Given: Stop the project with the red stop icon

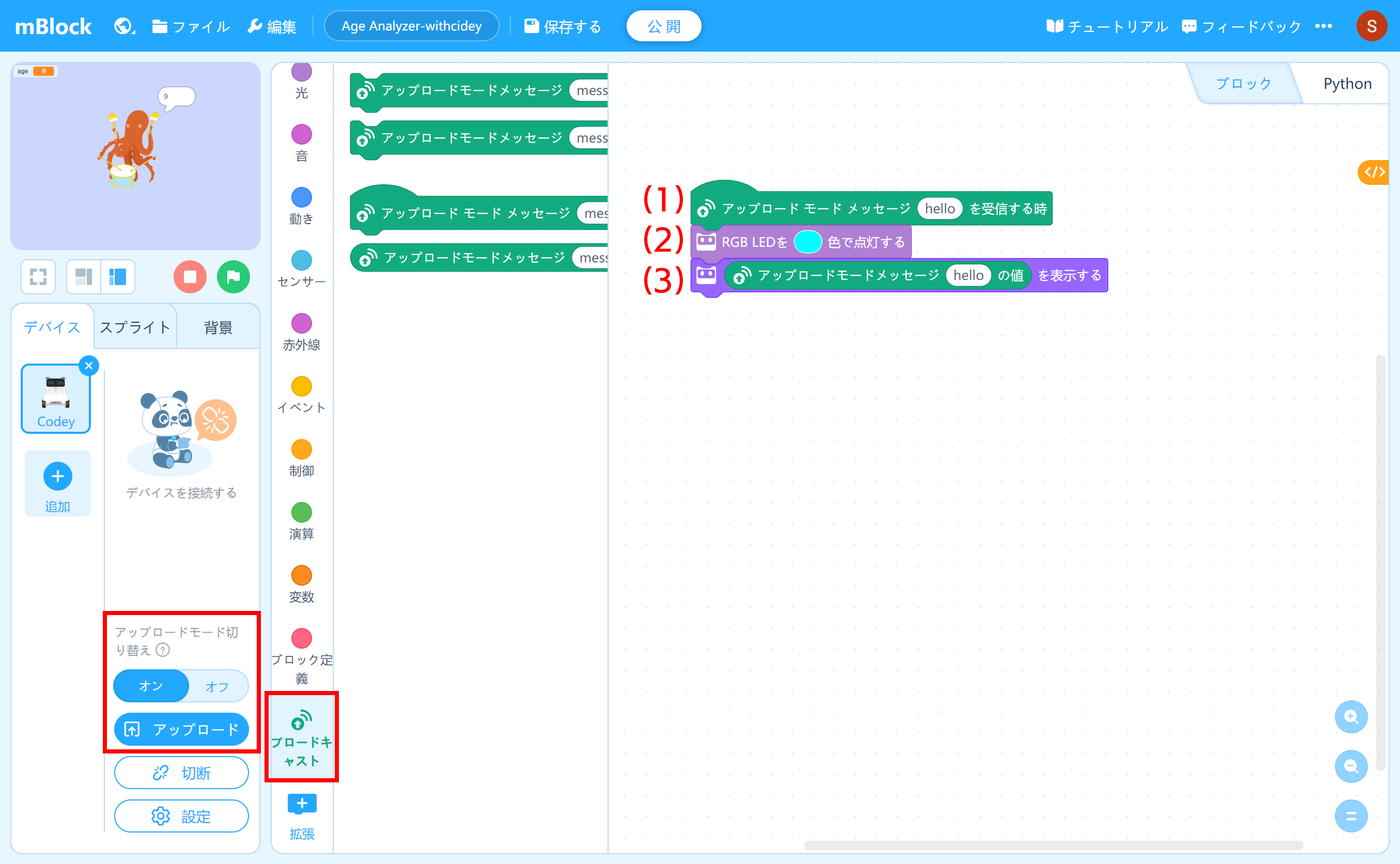Looking at the screenshot, I should coord(190,277).
